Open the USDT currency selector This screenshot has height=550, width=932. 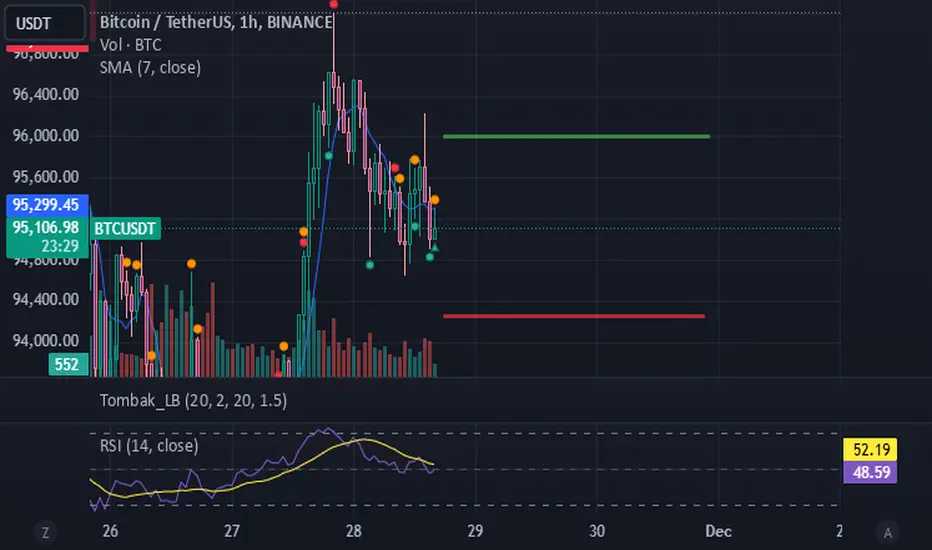point(45,23)
